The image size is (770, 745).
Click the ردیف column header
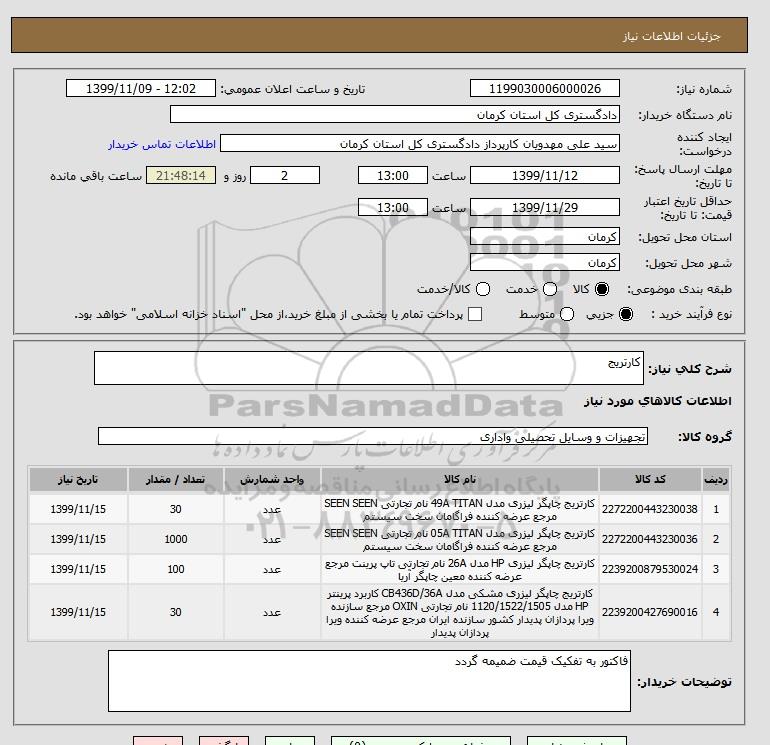point(716,479)
